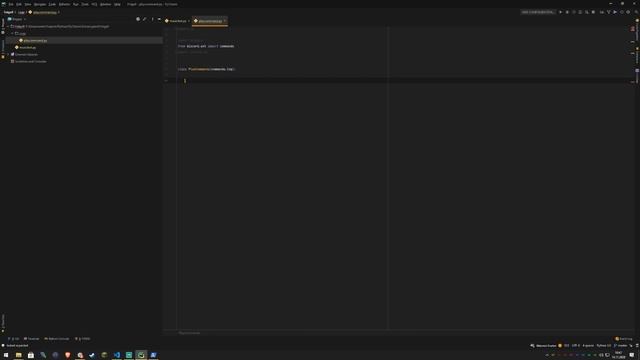Toggle the Favorites tool window side tab

click(3, 322)
